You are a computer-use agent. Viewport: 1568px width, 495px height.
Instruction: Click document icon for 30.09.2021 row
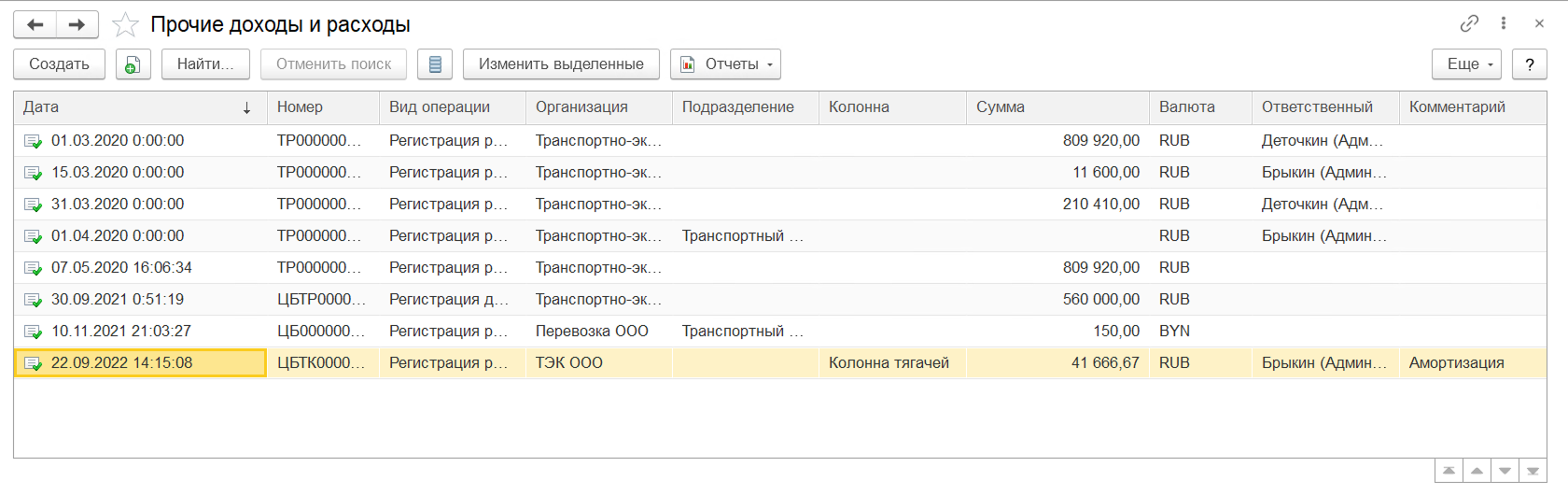tap(33, 300)
